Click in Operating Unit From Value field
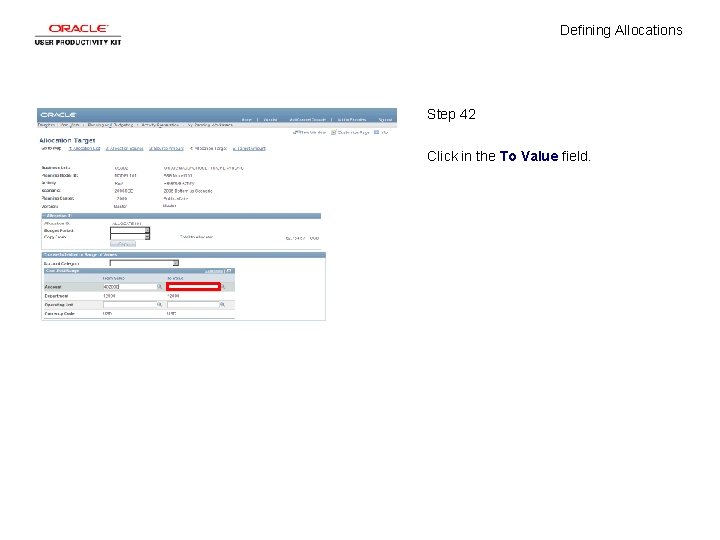Screen dimensions: 720x540 tap(130, 304)
